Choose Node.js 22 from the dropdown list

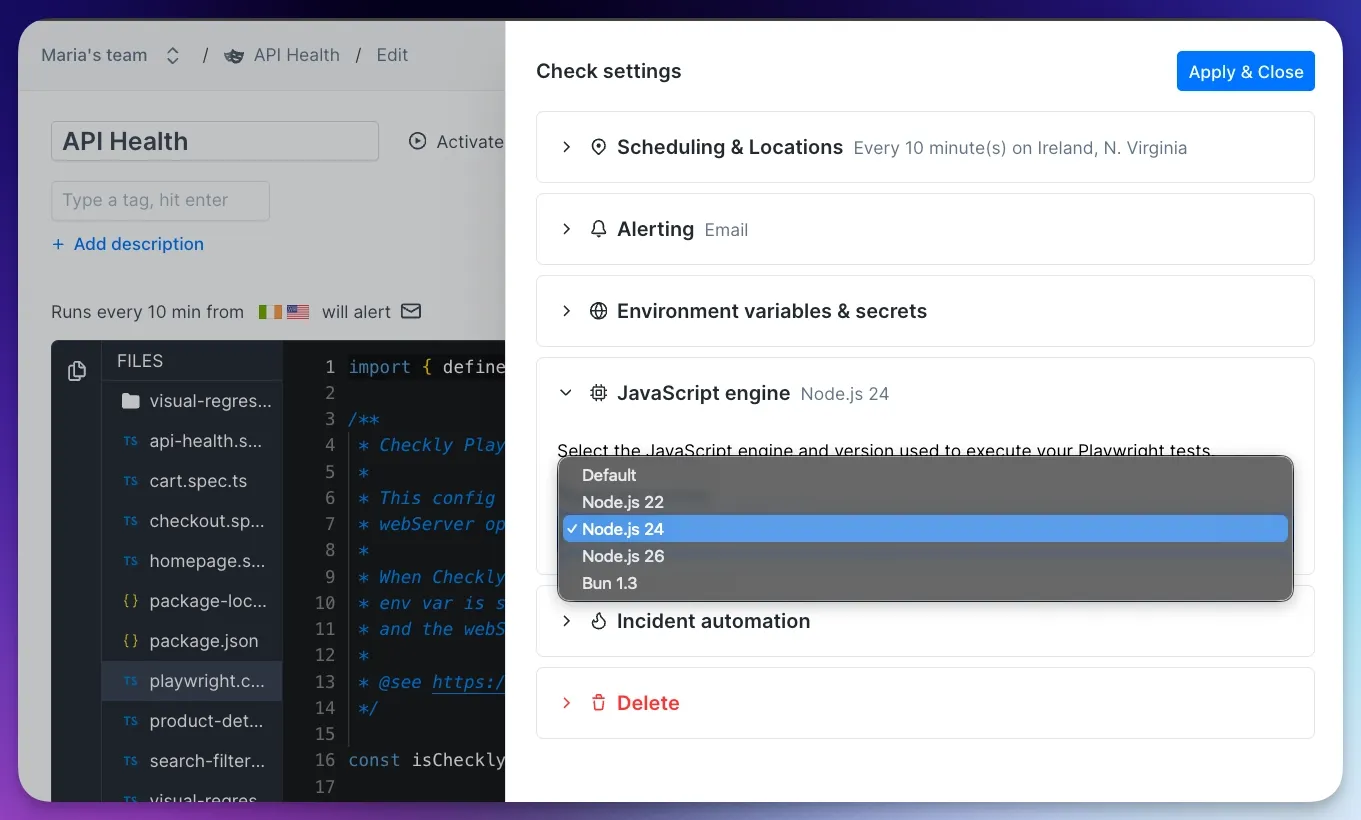925,502
